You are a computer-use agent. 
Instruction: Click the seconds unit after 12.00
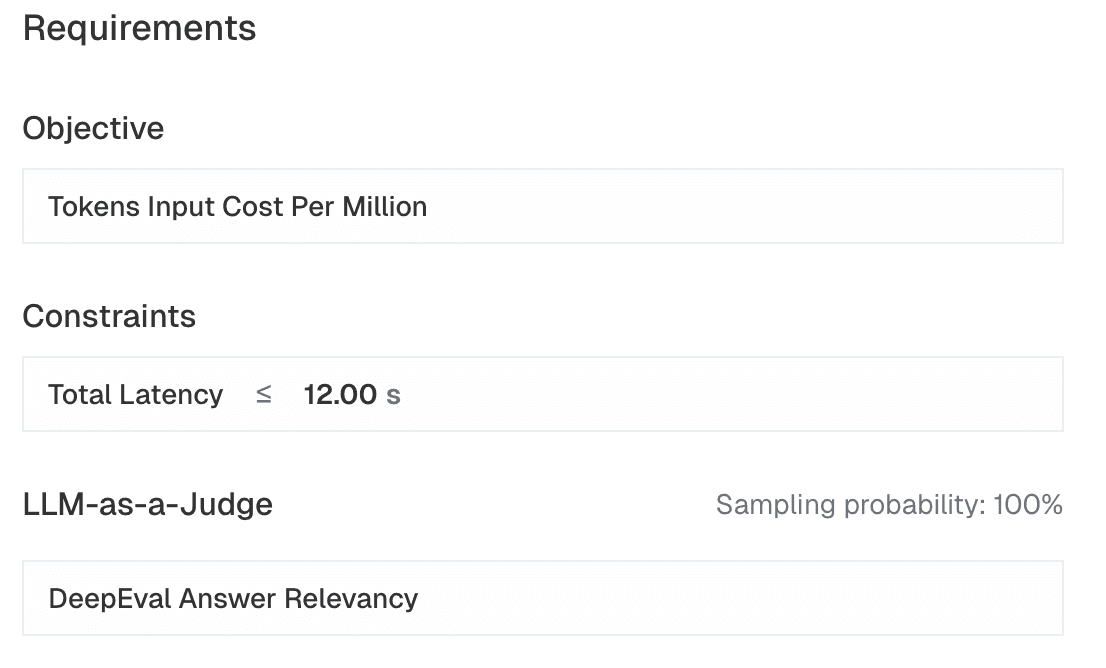tap(393, 394)
